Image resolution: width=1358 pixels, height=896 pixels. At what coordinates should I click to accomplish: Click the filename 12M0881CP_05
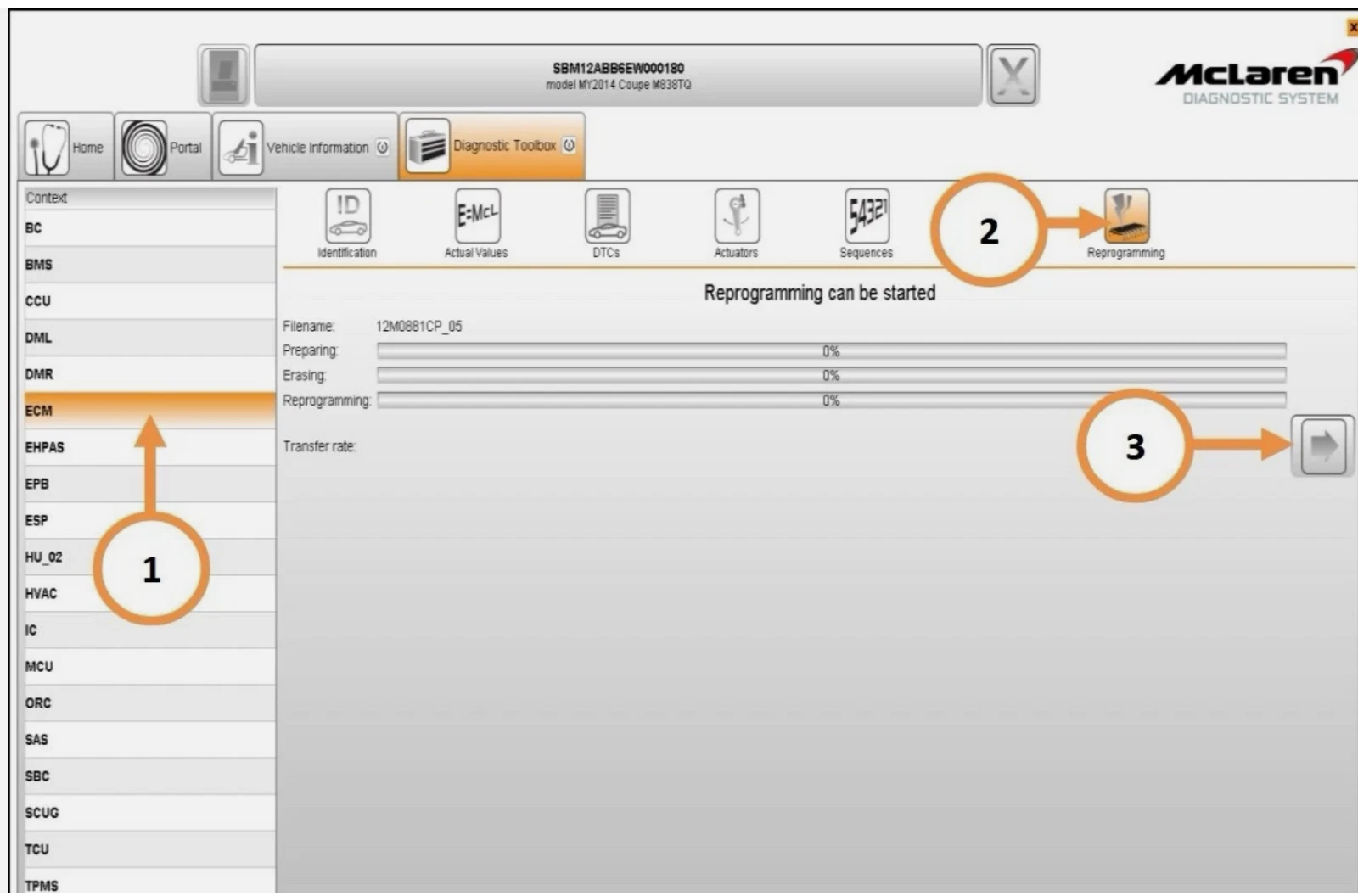click(x=419, y=327)
